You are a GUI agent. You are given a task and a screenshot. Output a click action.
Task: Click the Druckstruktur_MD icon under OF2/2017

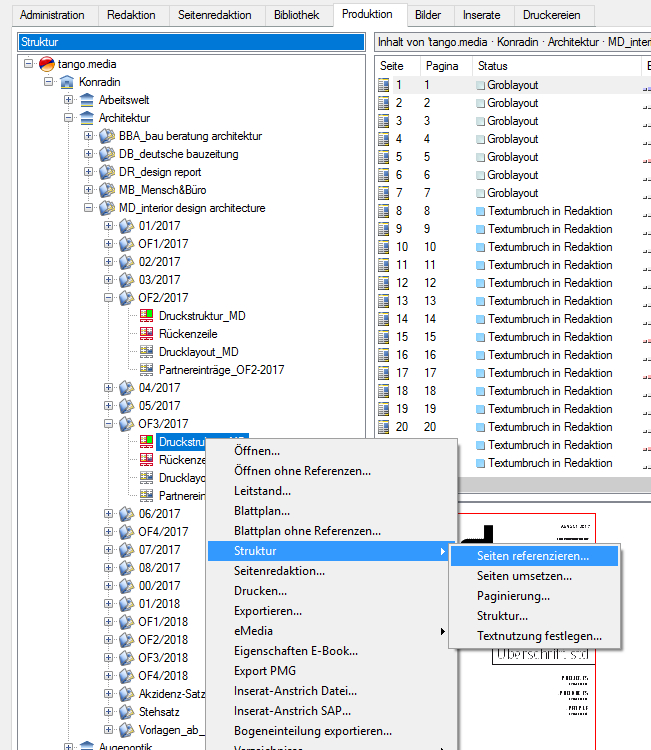(146, 316)
